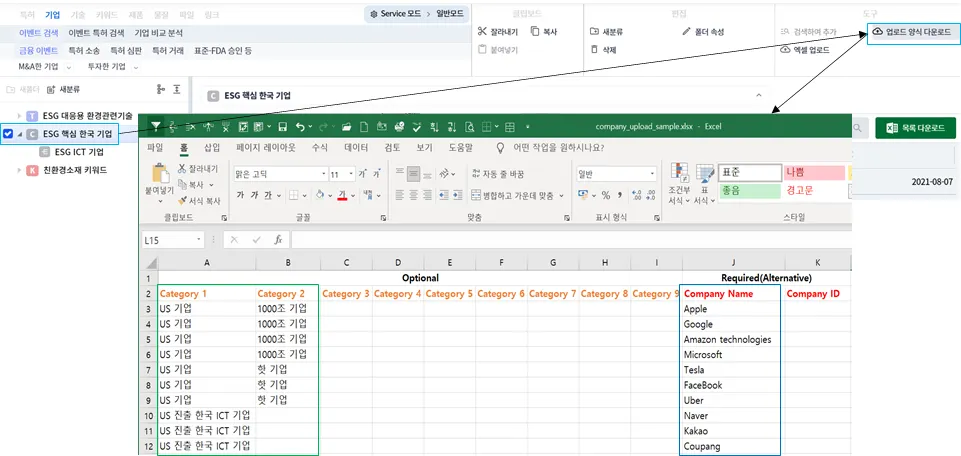The image size is (961, 456).
Task: Create a new blank file via Excel's toolbar
Action: pos(363,127)
